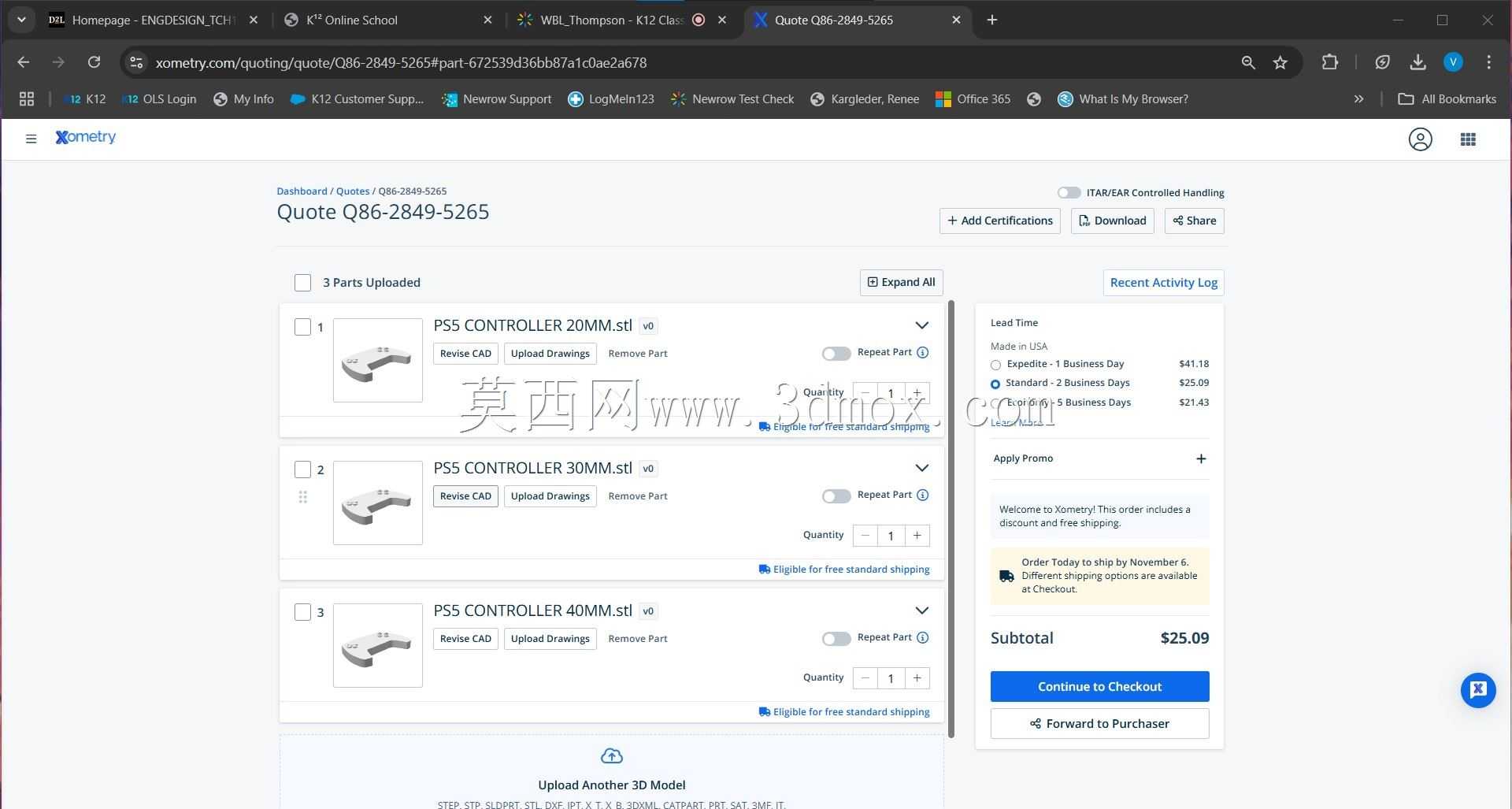Screen dimensions: 1512x809
Task: Increase quantity of the 20MM part
Action: (917, 393)
